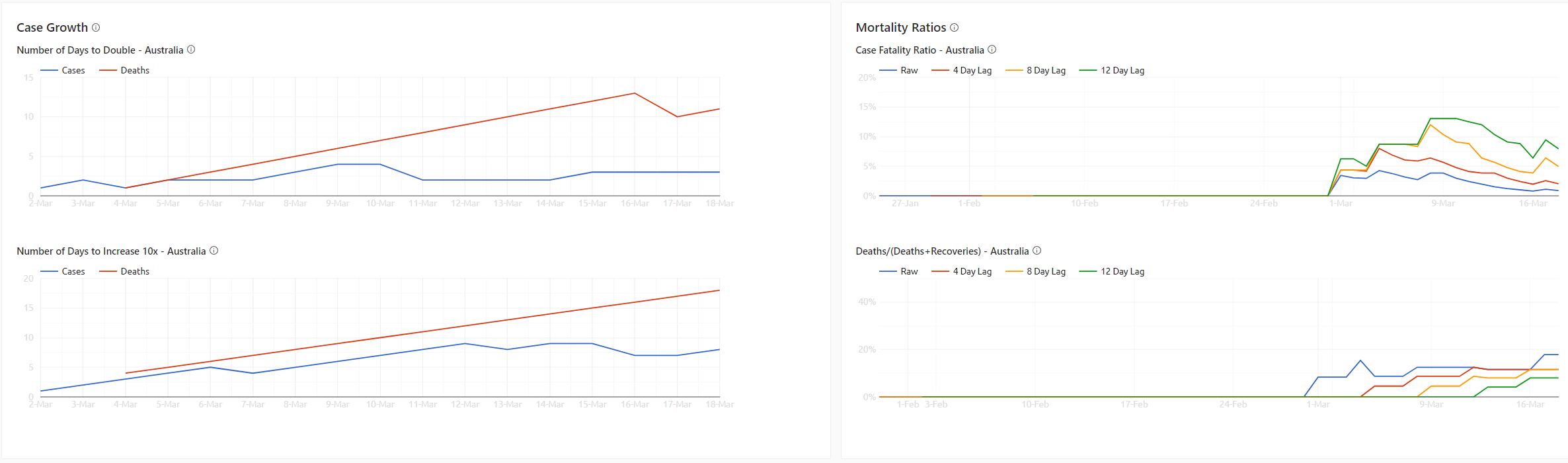Viewport: 1568px width, 463px height.
Task: Click info icon beside Number of Days to Double
Action: (191, 50)
